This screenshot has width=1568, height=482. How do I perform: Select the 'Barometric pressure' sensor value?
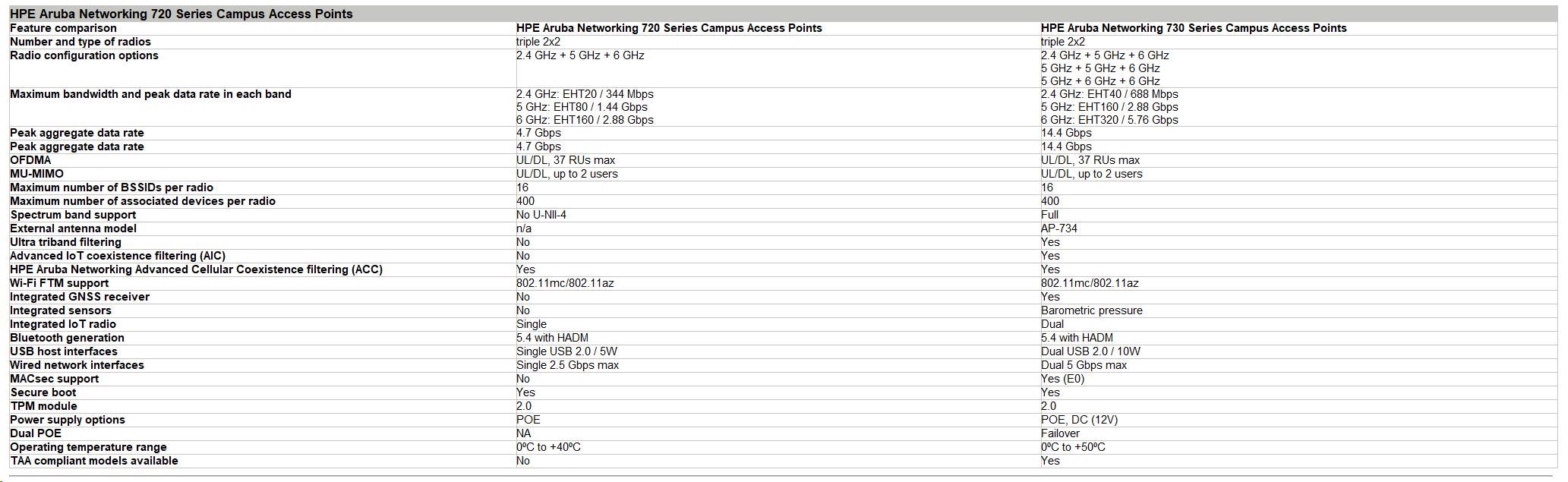[1091, 310]
